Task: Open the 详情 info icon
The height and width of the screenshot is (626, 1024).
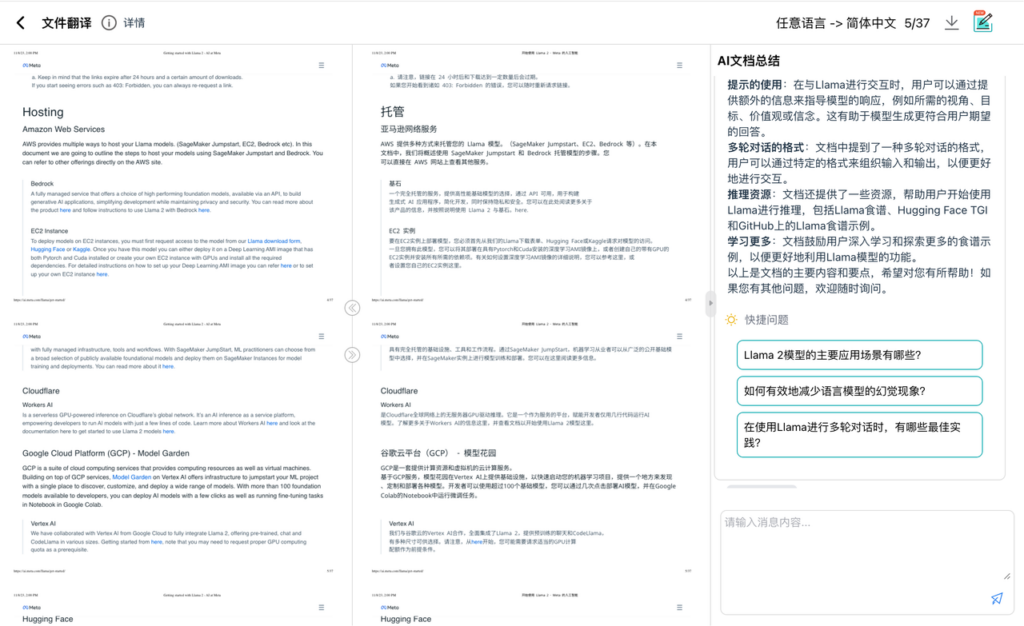Action: click(109, 23)
